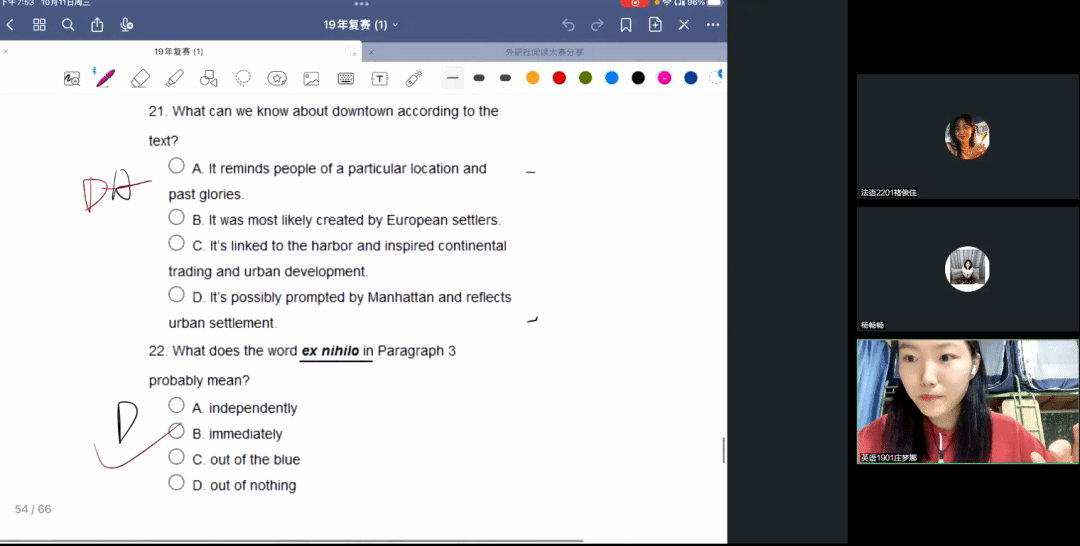The height and width of the screenshot is (546, 1080).
Task: Select option D 'out of nothing'
Action: tap(177, 483)
